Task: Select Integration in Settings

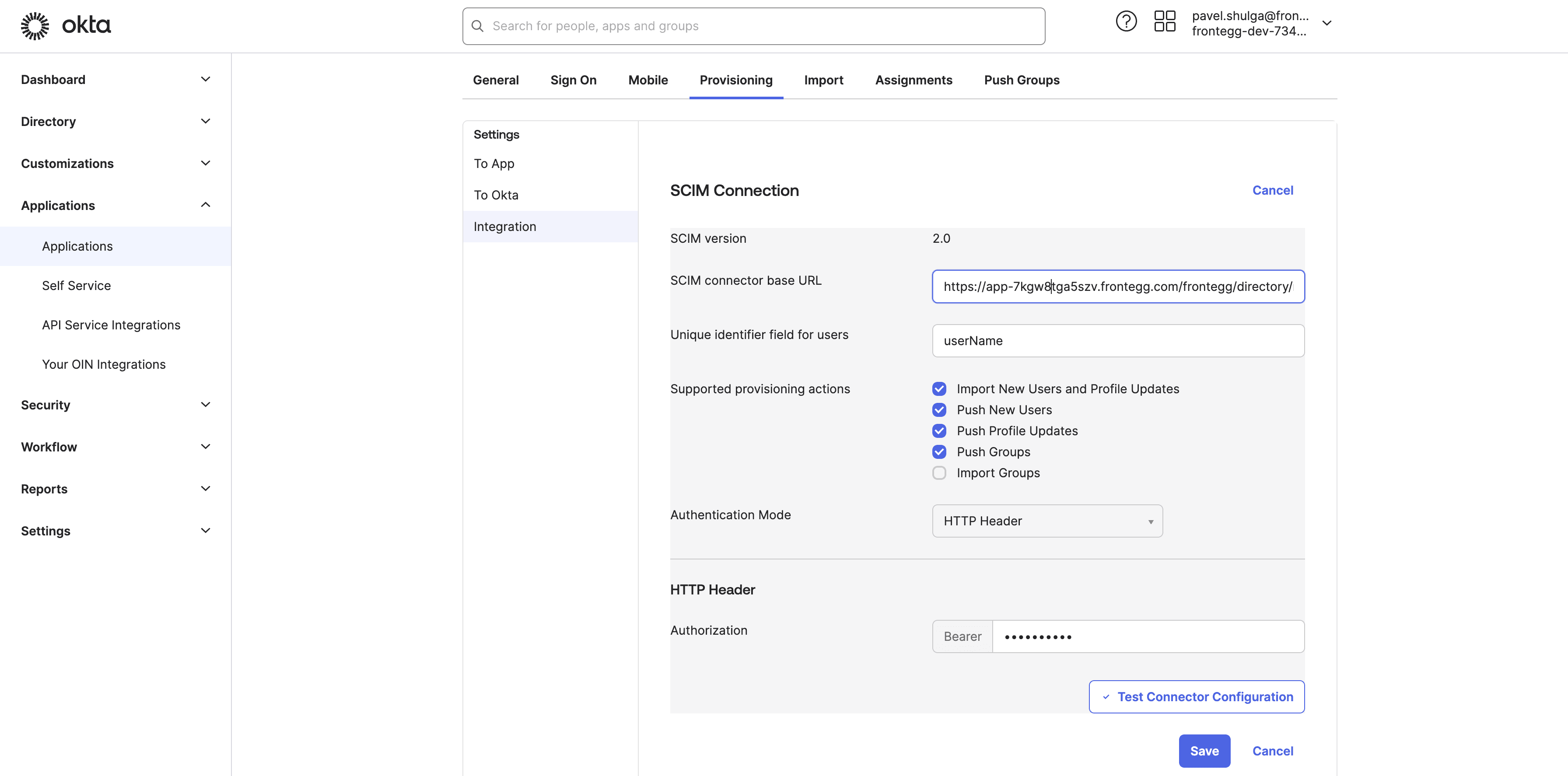Action: click(550, 227)
